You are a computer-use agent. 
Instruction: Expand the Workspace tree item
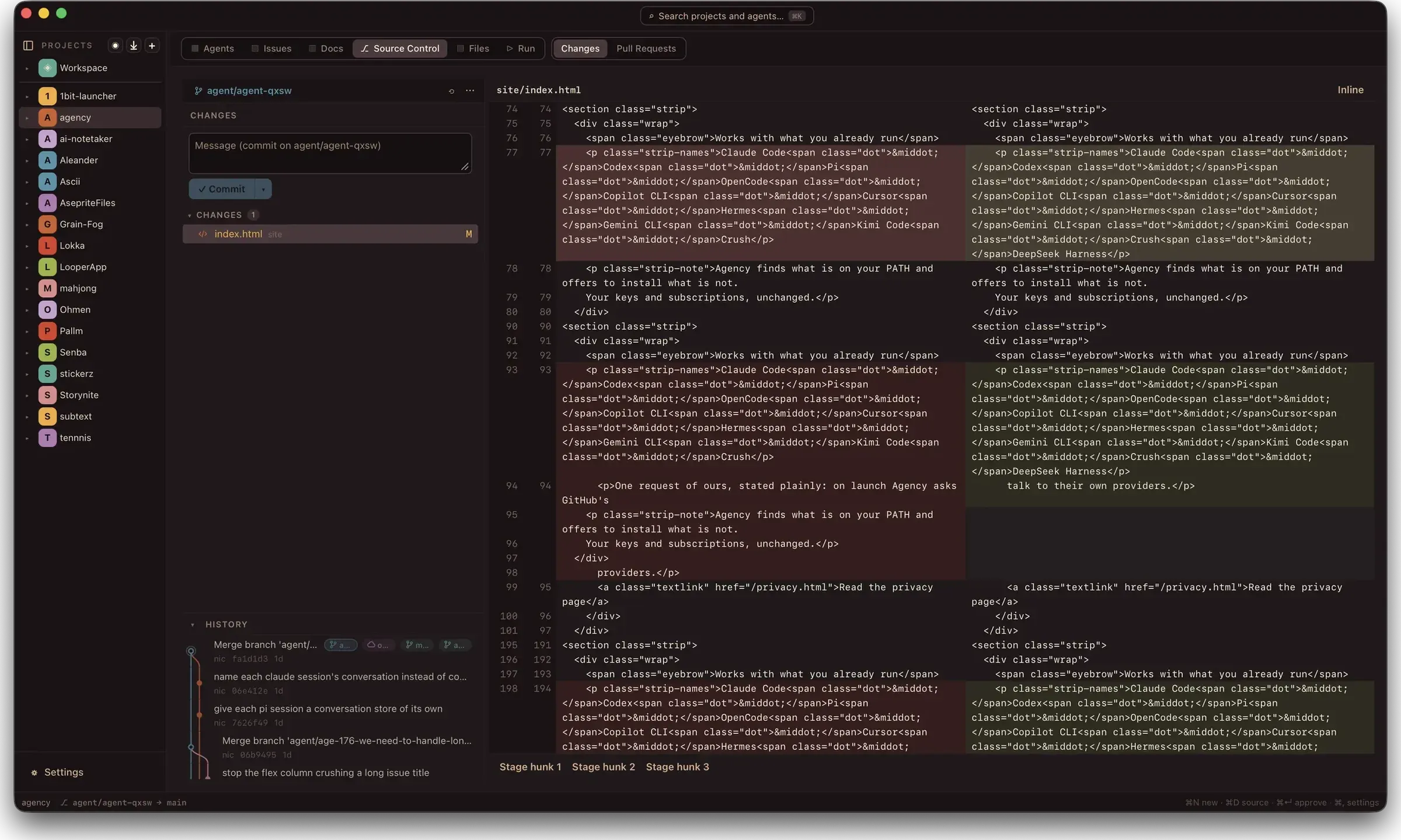27,68
